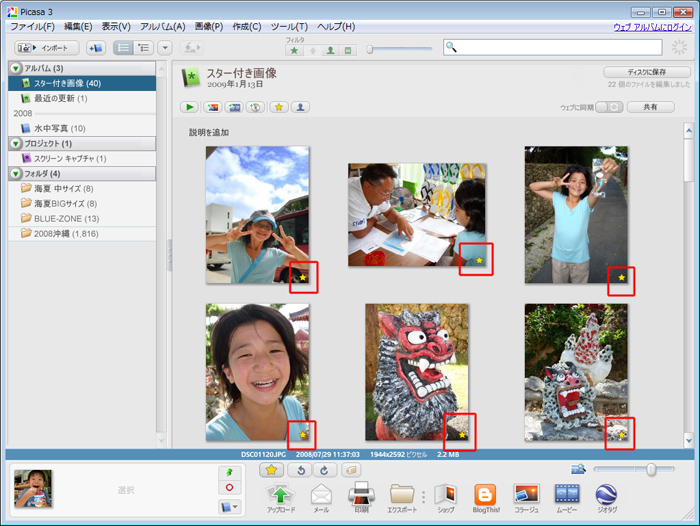Click the エクスポート export folder icon
This screenshot has width=700, height=526.
tap(402, 497)
